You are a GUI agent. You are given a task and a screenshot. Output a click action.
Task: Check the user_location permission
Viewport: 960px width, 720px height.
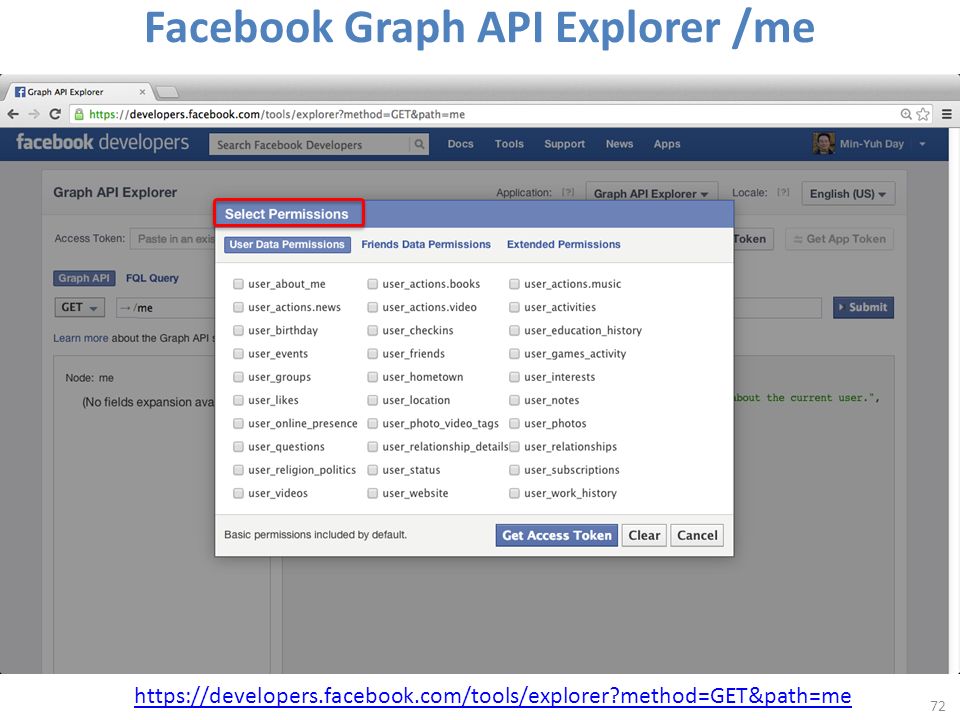click(372, 400)
